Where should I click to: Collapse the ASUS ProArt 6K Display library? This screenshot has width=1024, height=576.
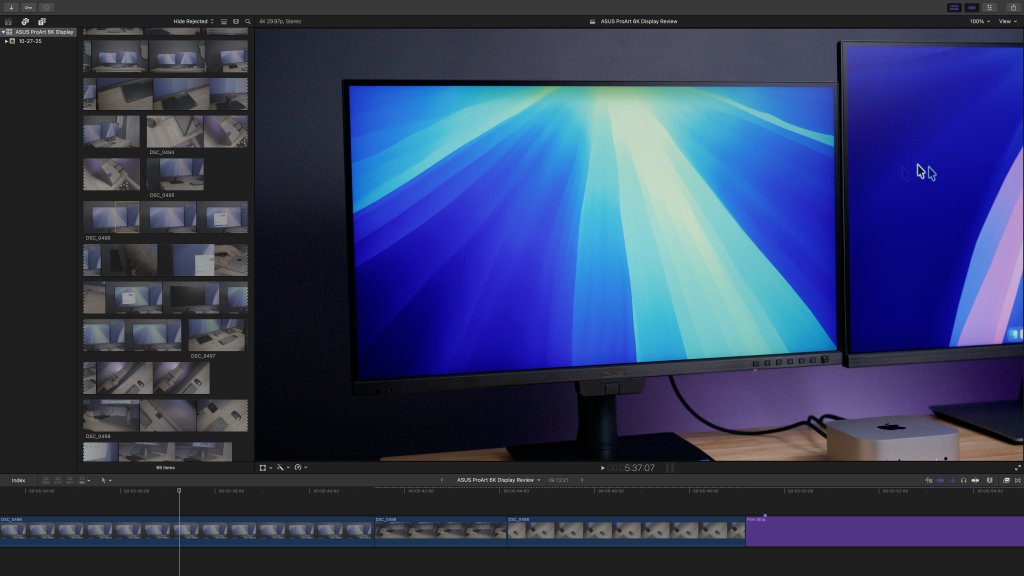pyautogui.click(x=5, y=31)
